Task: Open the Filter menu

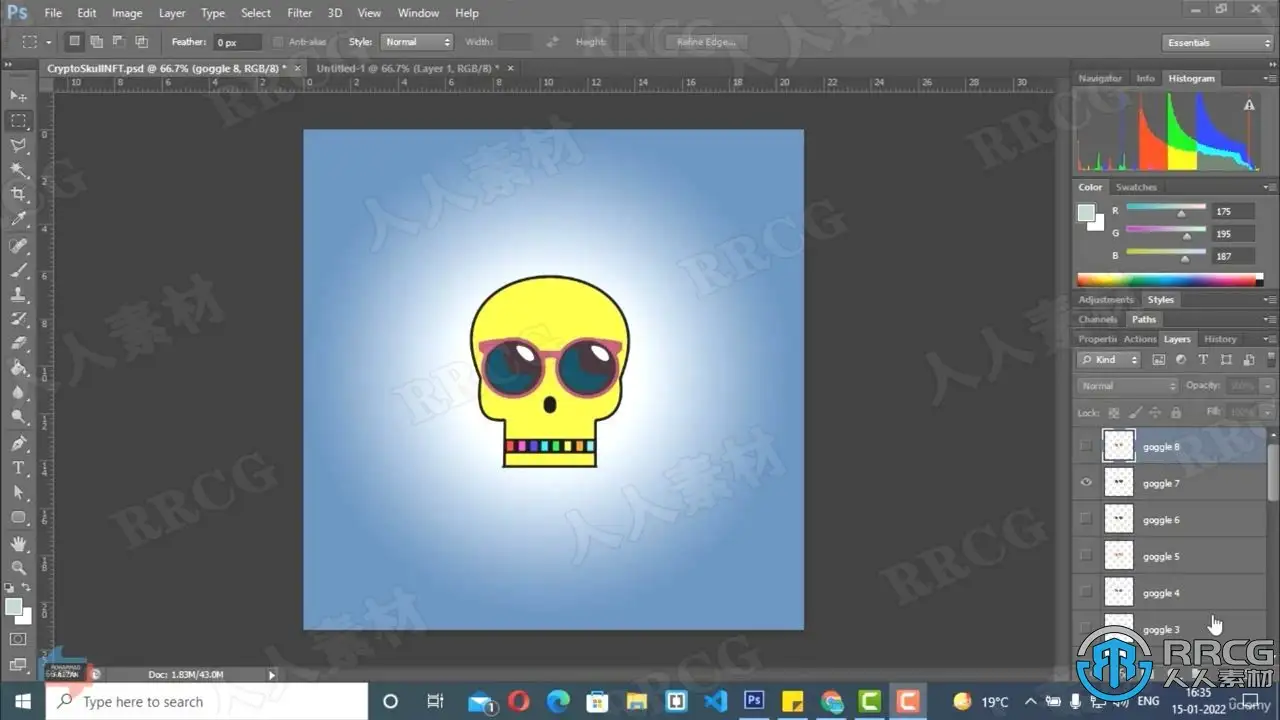Action: point(299,13)
